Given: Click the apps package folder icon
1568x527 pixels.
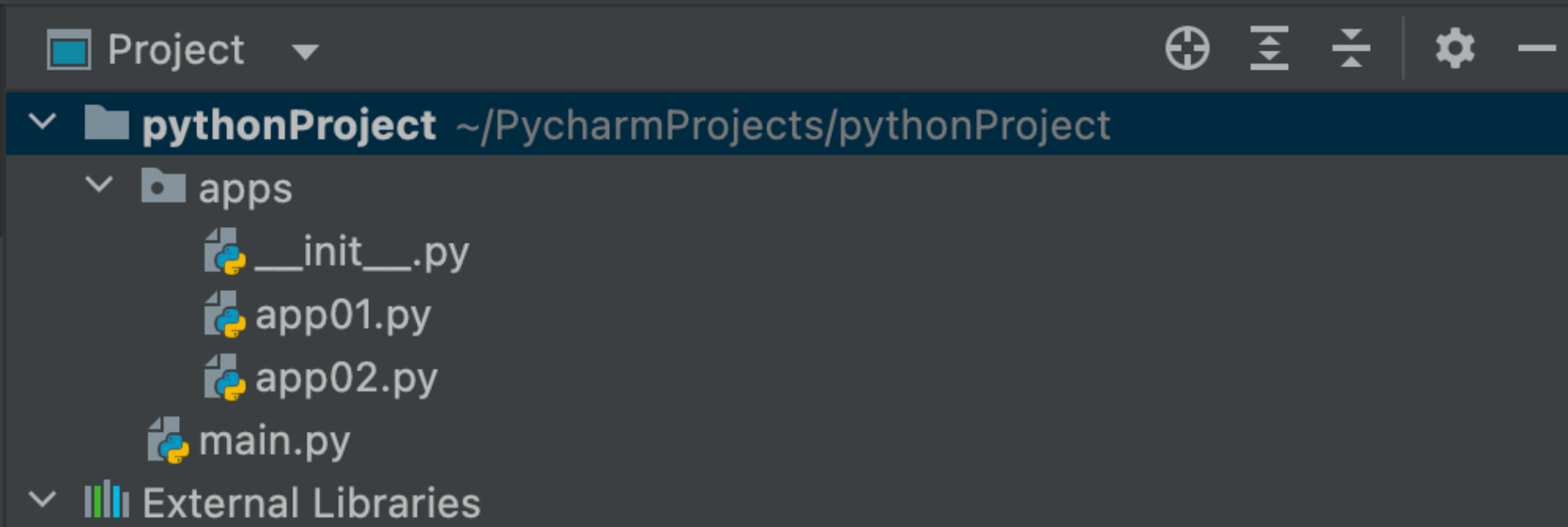Looking at the screenshot, I should point(162,186).
